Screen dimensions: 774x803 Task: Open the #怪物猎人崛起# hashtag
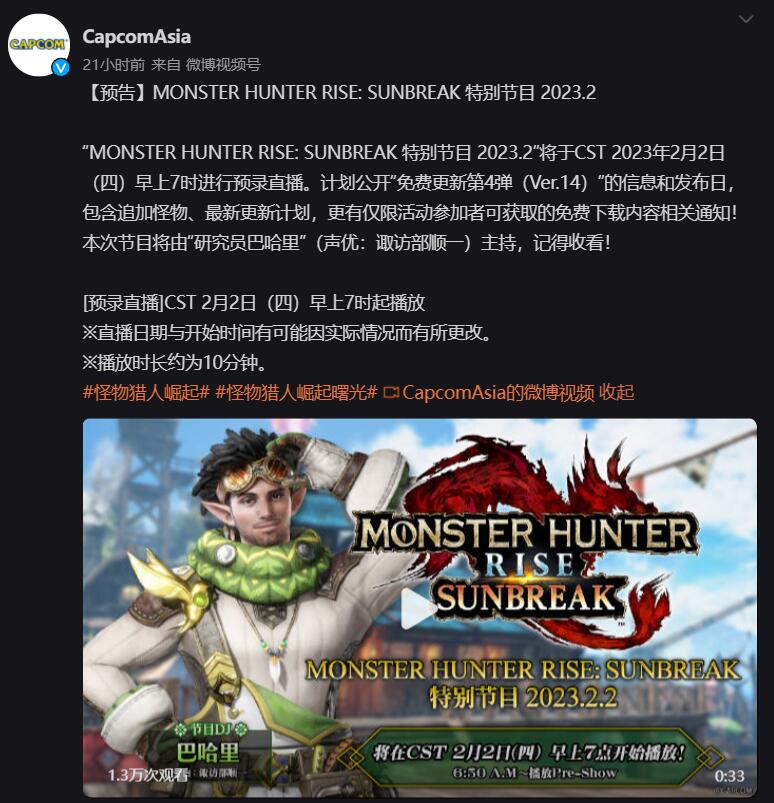click(x=146, y=392)
